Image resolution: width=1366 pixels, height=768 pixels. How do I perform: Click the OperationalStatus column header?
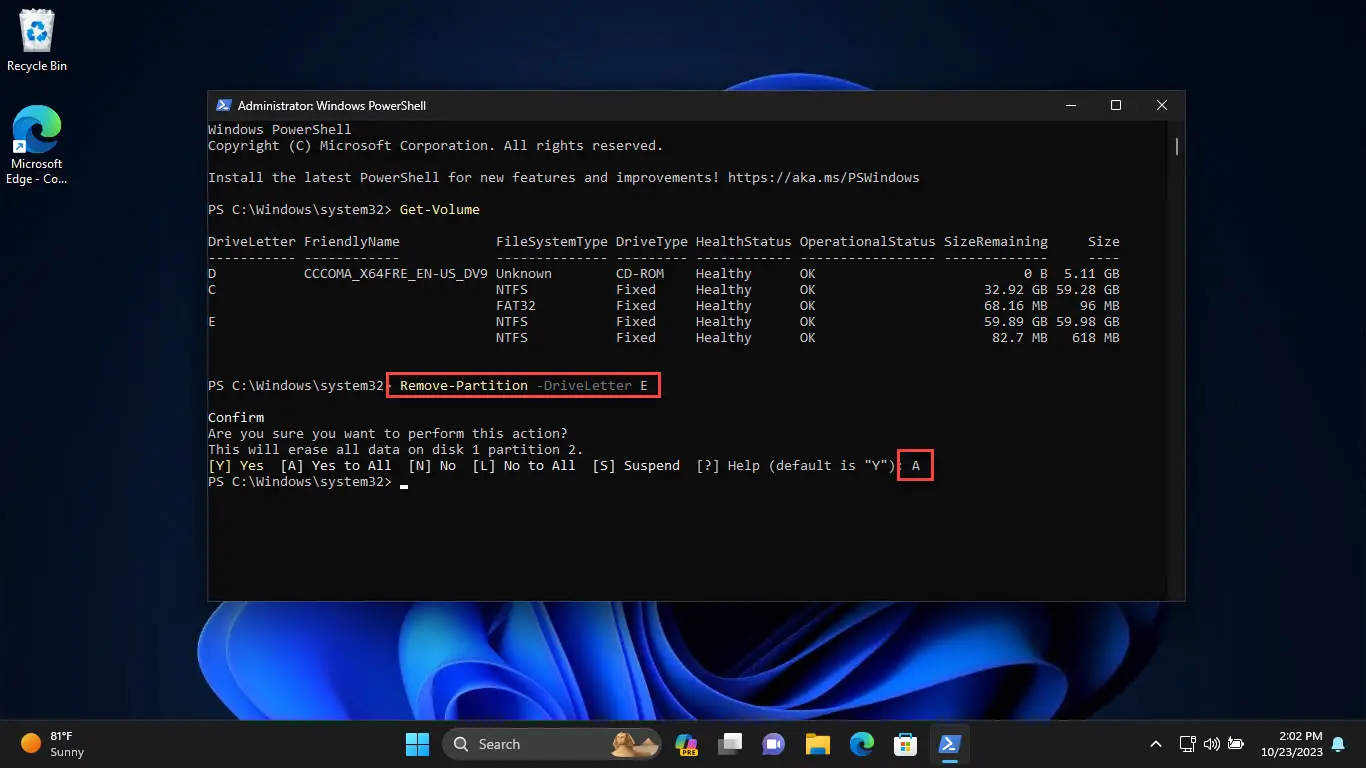tap(868, 242)
